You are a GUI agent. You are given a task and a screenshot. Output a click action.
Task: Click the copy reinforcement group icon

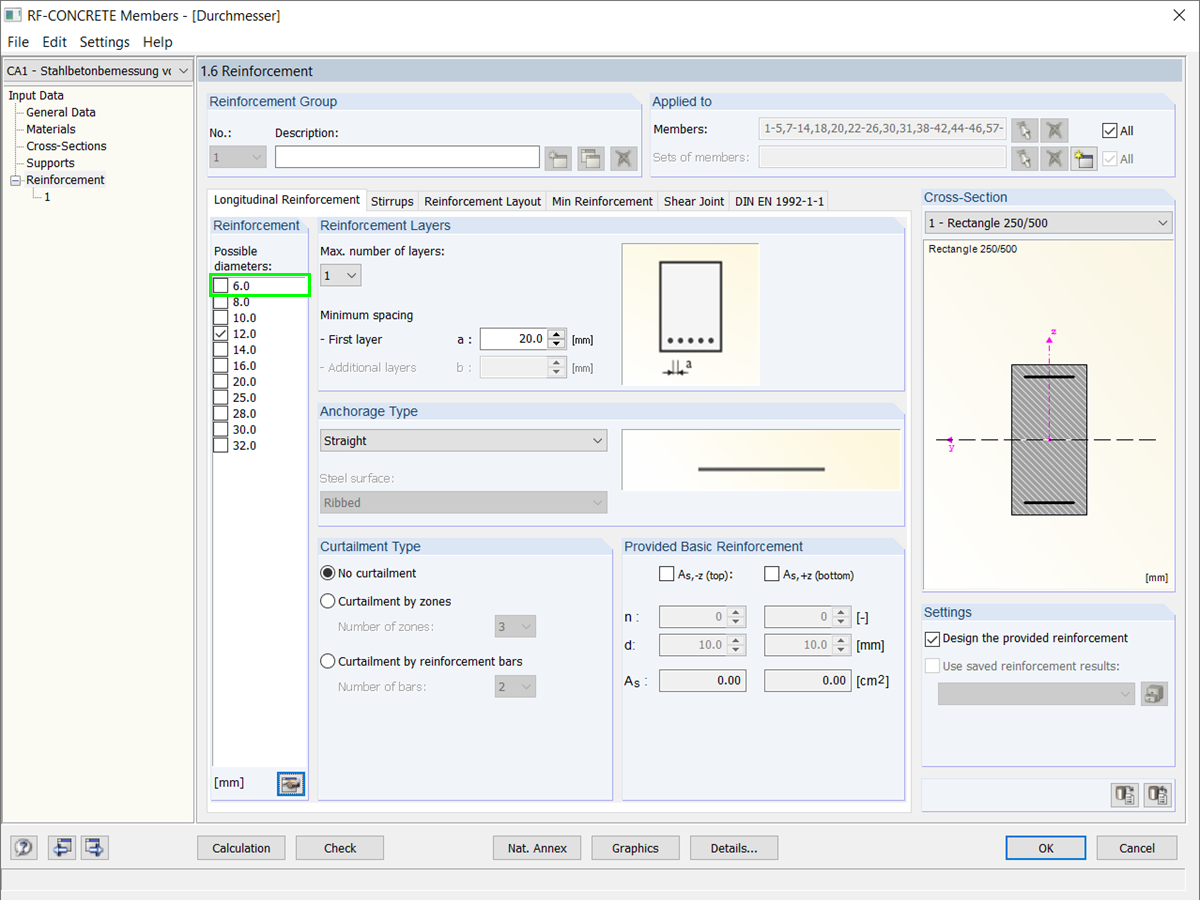pyautogui.click(x=591, y=157)
